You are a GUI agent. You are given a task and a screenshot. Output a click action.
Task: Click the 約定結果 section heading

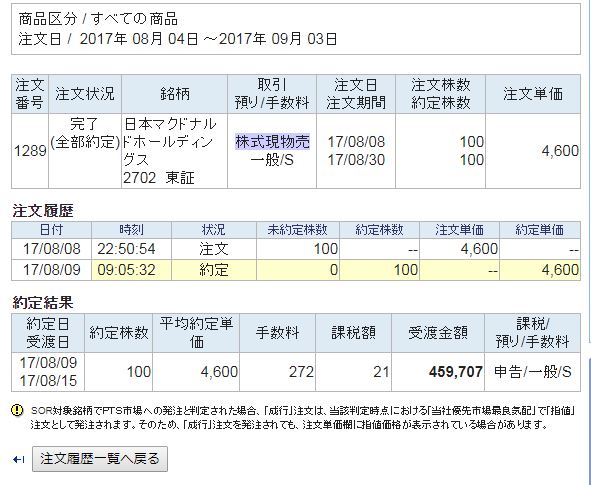[43, 303]
